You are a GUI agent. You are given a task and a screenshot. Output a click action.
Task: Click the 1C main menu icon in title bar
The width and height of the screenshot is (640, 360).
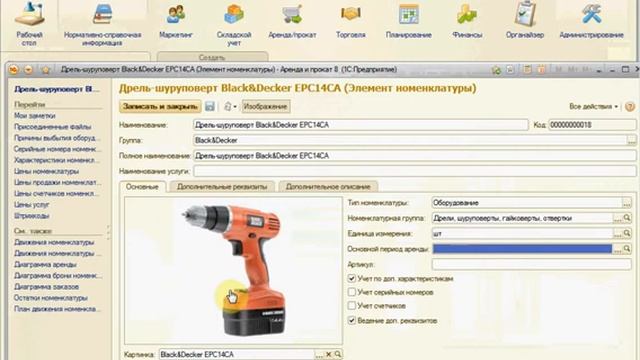13,70
